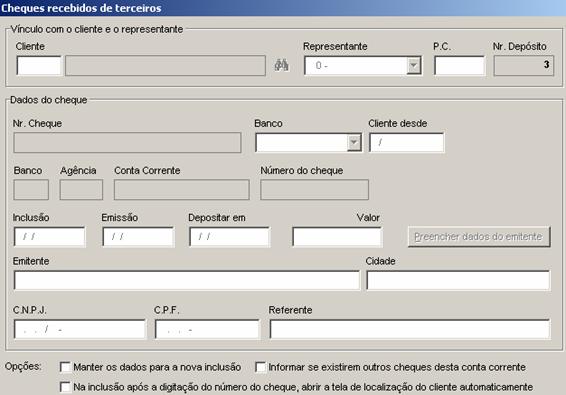The width and height of the screenshot is (566, 395).
Task: Expand the Banco combo box
Action: tap(354, 142)
